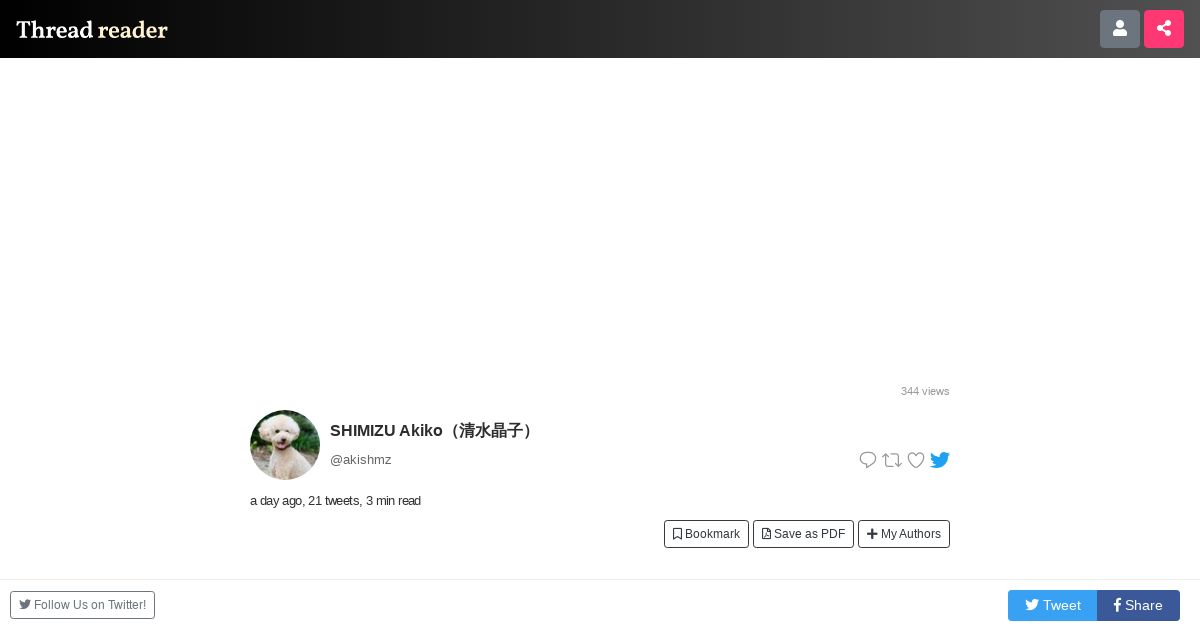Bookmark this thread
The image size is (1200, 630).
tap(706, 534)
